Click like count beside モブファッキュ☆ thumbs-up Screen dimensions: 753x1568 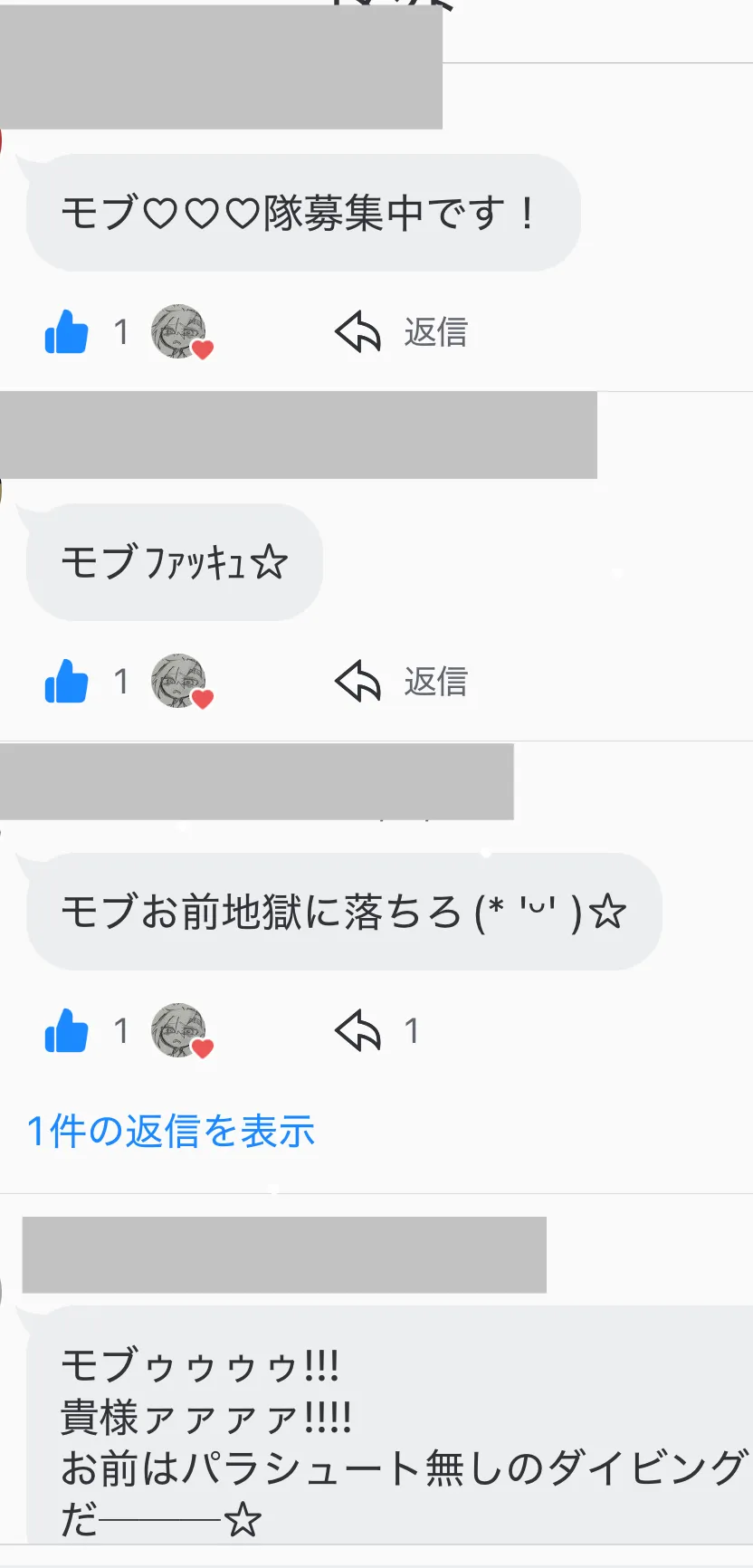click(121, 682)
